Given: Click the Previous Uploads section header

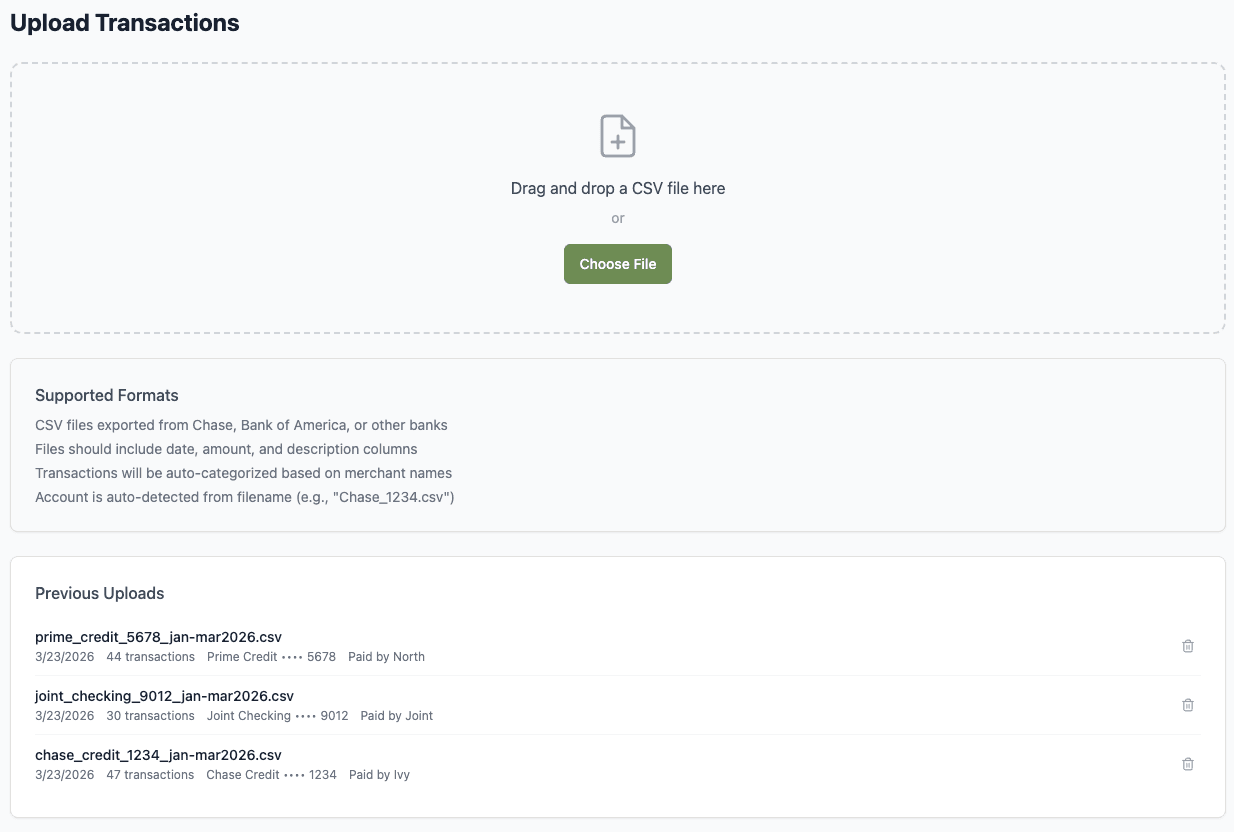Looking at the screenshot, I should point(99,593).
